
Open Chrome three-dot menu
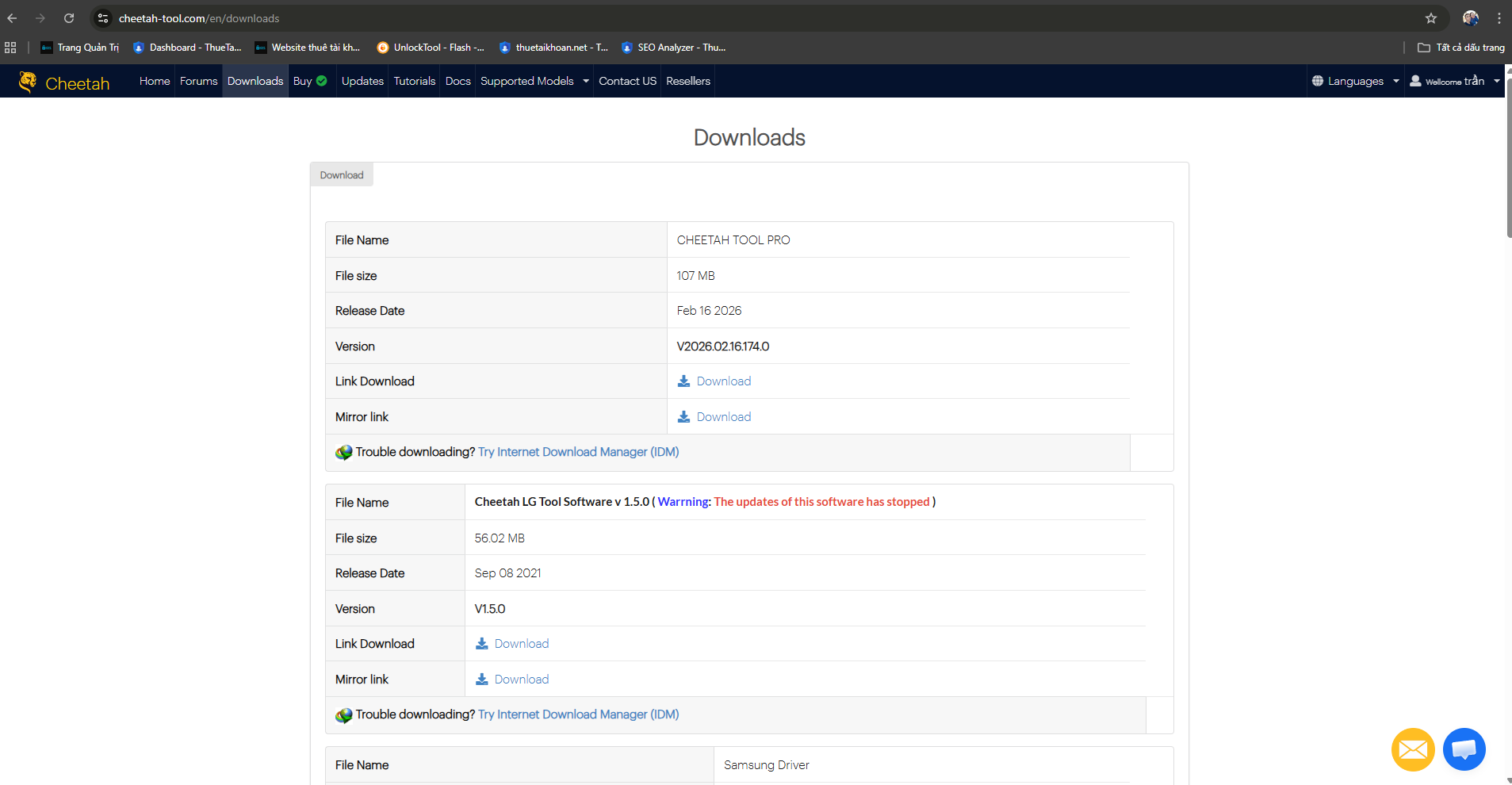1499,18
